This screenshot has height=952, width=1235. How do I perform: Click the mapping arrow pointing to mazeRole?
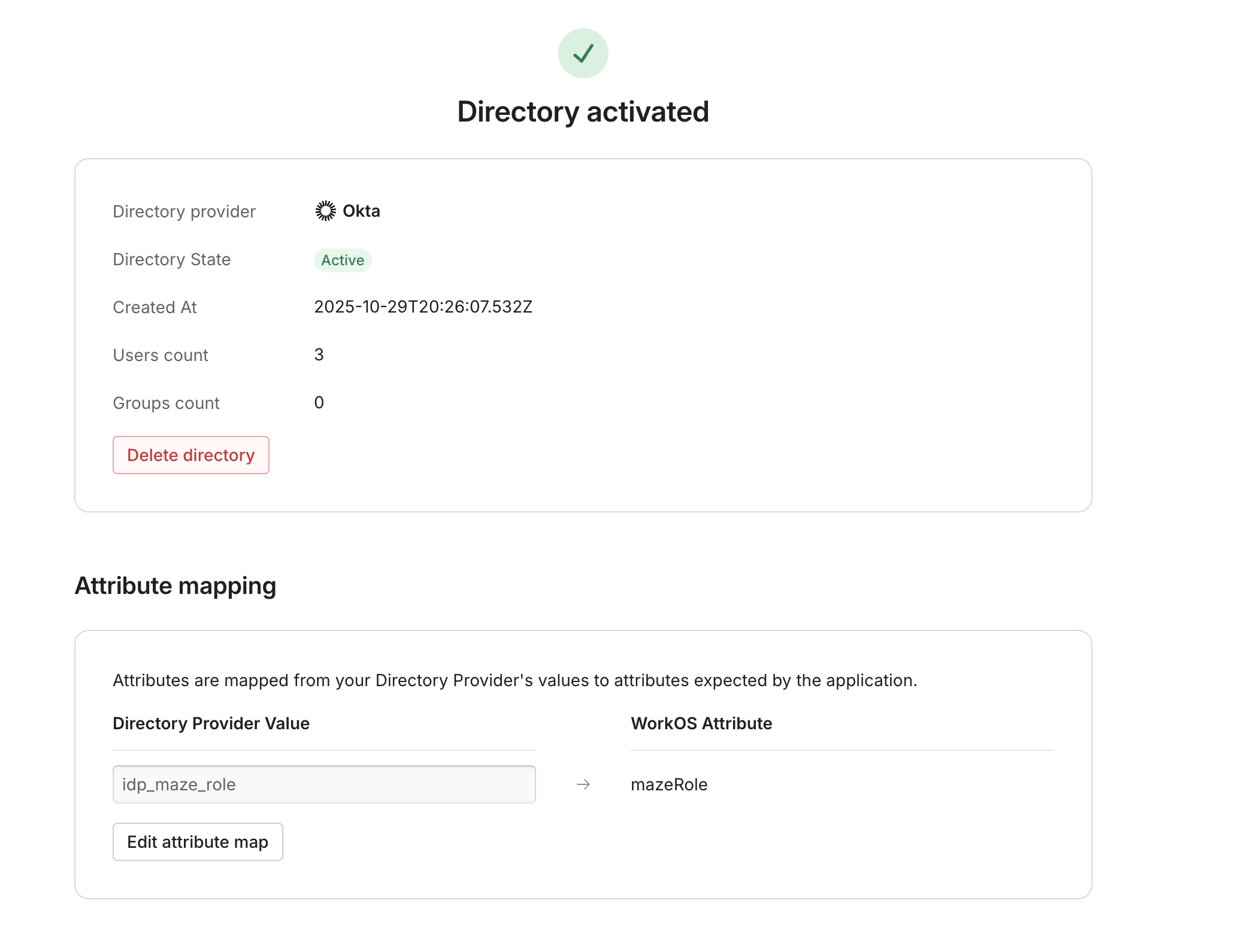[583, 784]
